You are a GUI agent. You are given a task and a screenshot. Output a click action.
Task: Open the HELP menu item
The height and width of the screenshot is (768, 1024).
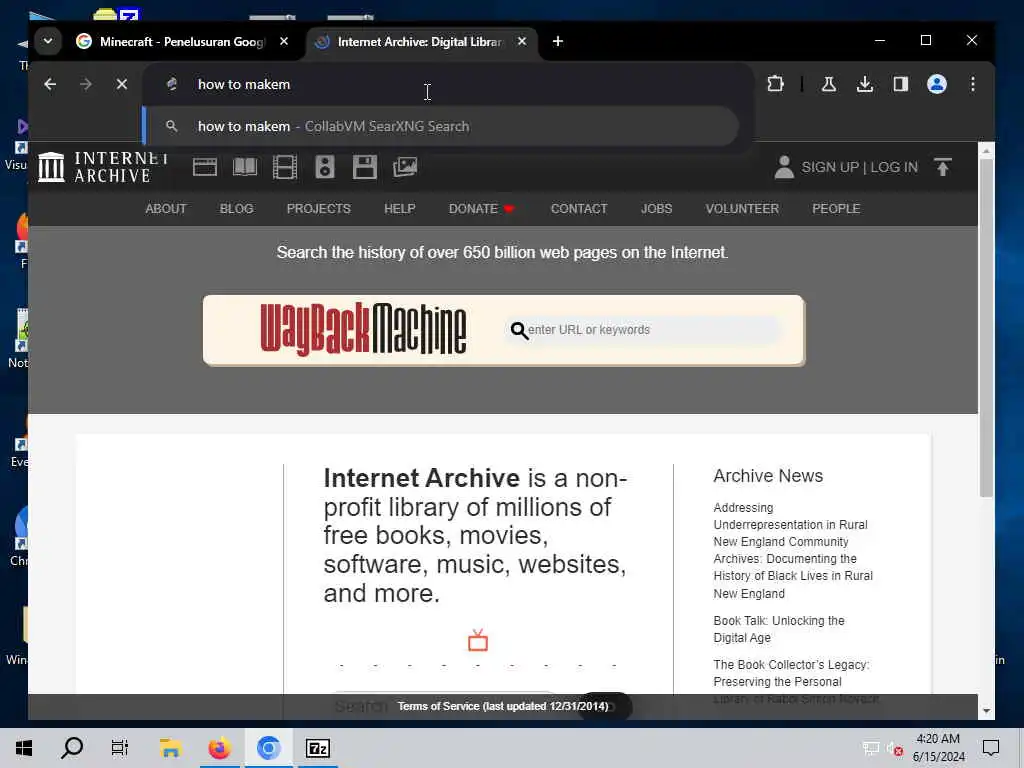pyautogui.click(x=400, y=209)
